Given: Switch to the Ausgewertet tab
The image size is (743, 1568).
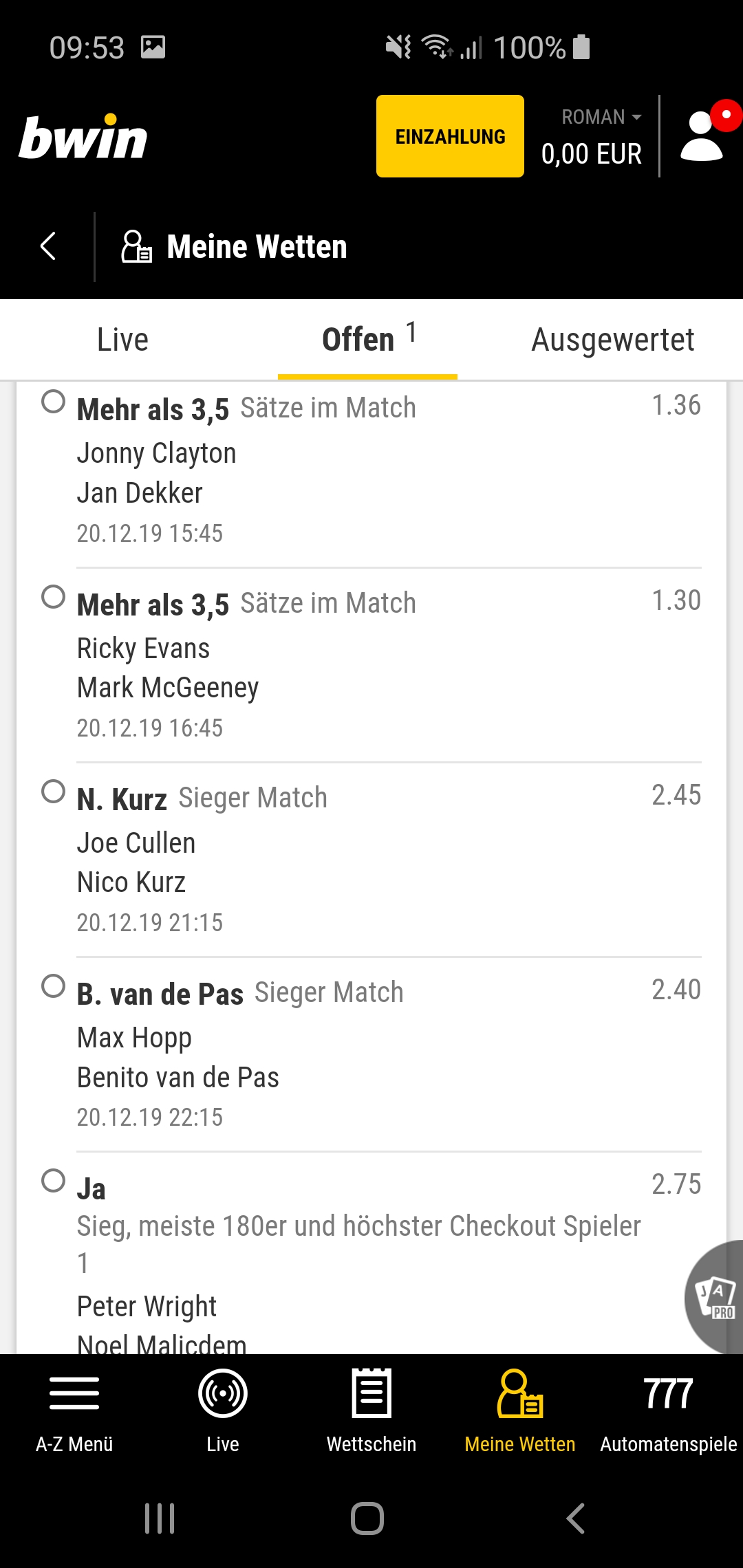Looking at the screenshot, I should 612,340.
